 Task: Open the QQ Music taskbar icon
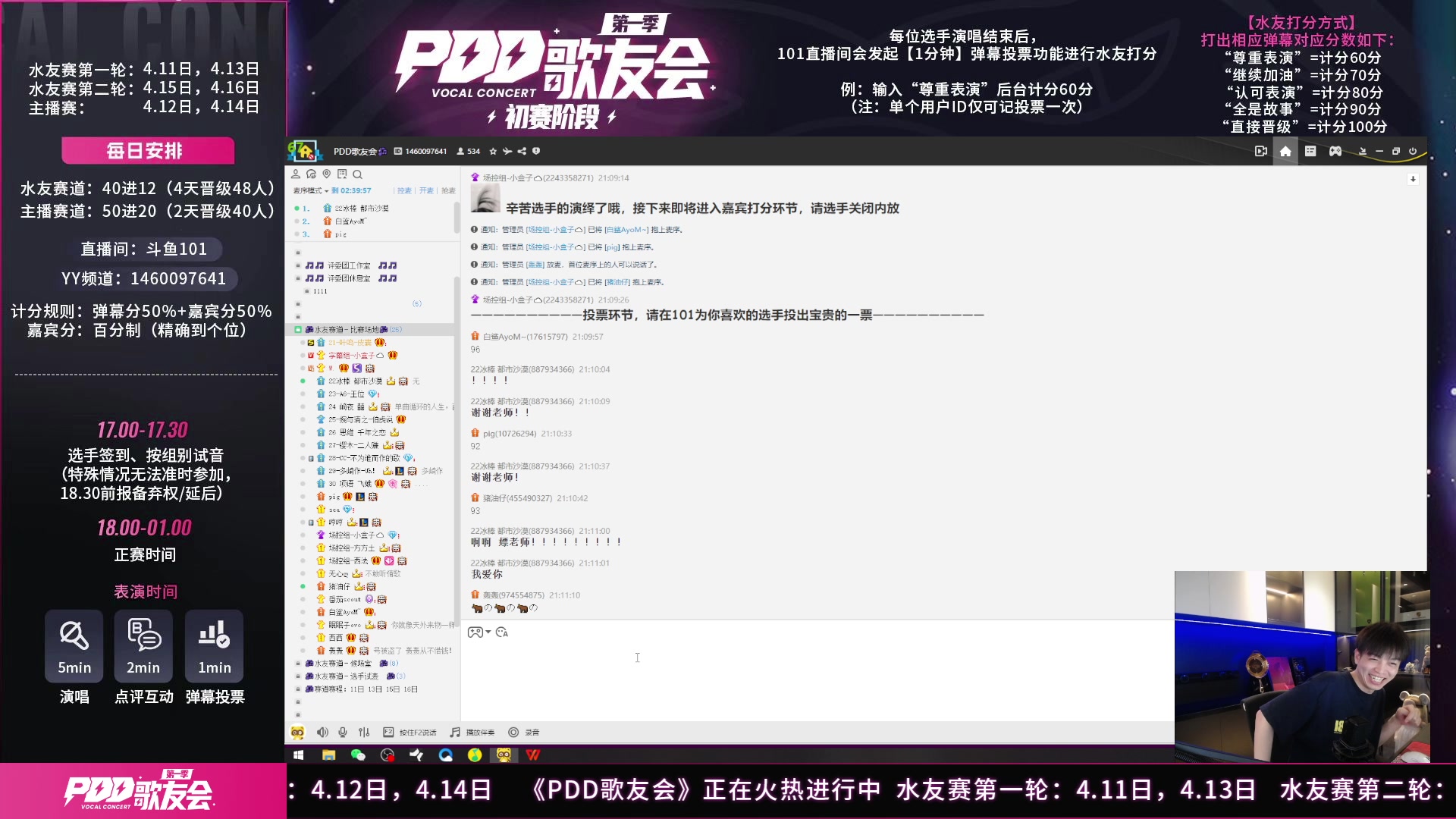coord(475,755)
